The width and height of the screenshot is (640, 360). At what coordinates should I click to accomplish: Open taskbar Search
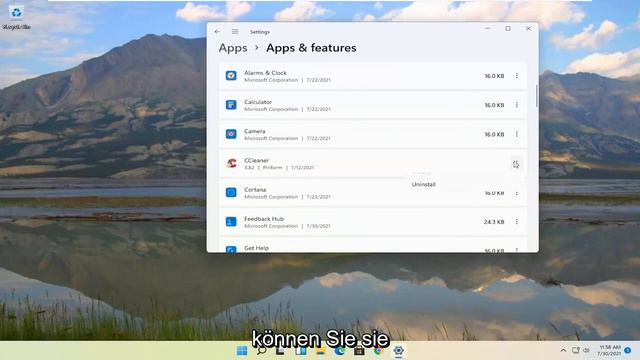[x=261, y=351]
